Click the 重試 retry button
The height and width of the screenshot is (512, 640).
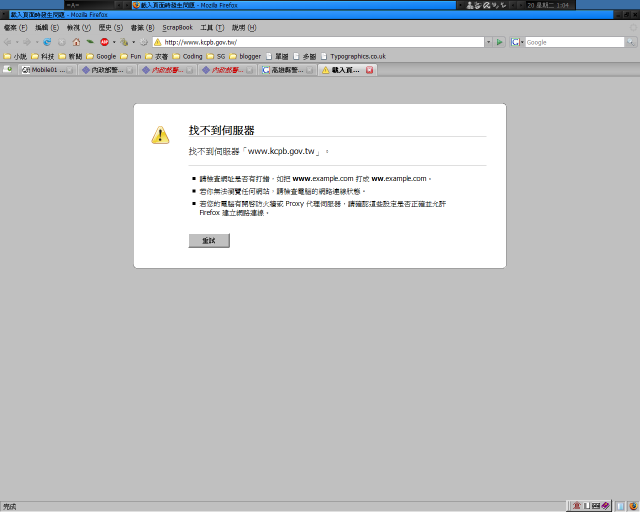209,240
